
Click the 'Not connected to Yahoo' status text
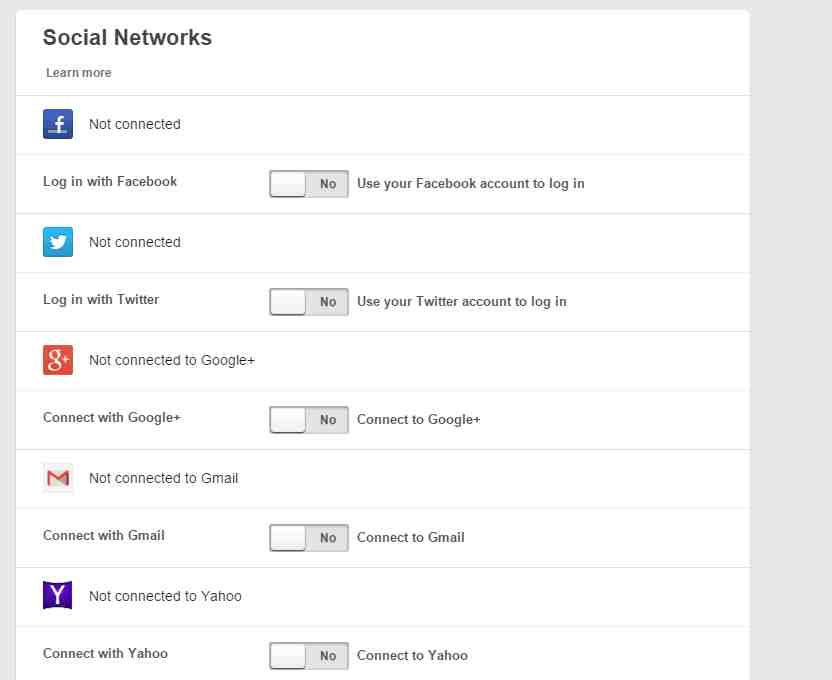165,596
